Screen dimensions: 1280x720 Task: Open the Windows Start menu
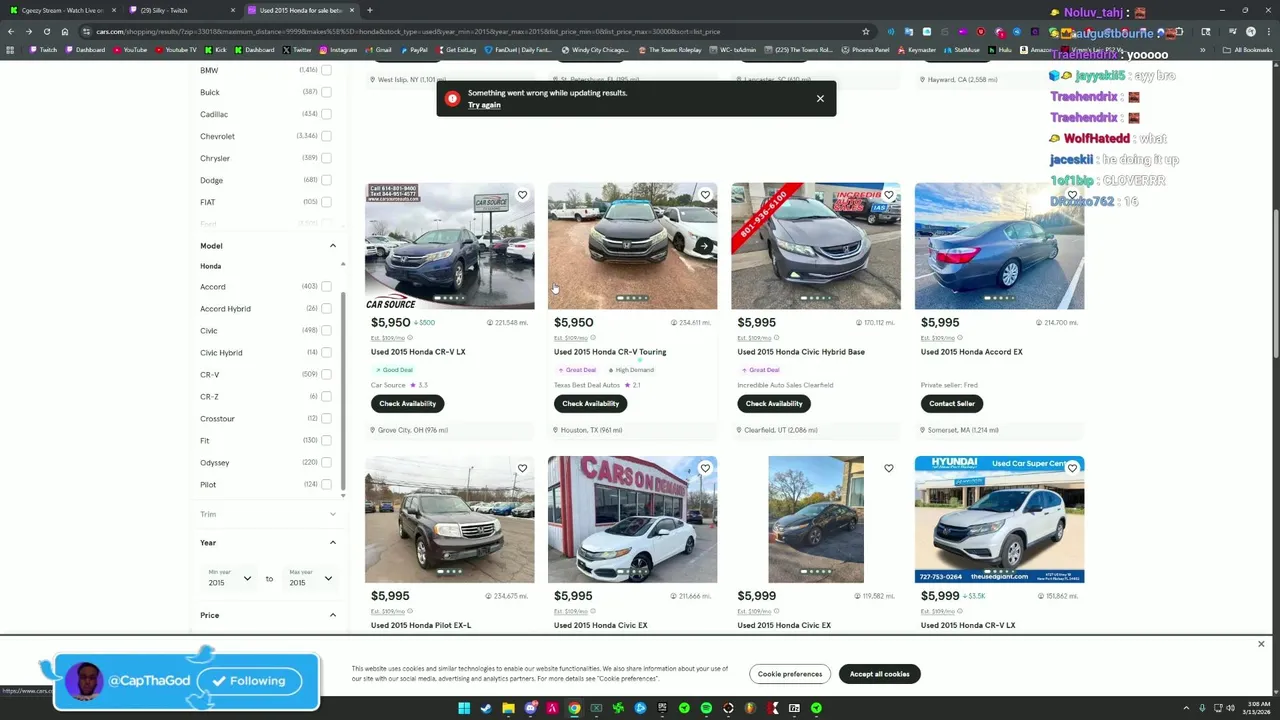pos(464,708)
